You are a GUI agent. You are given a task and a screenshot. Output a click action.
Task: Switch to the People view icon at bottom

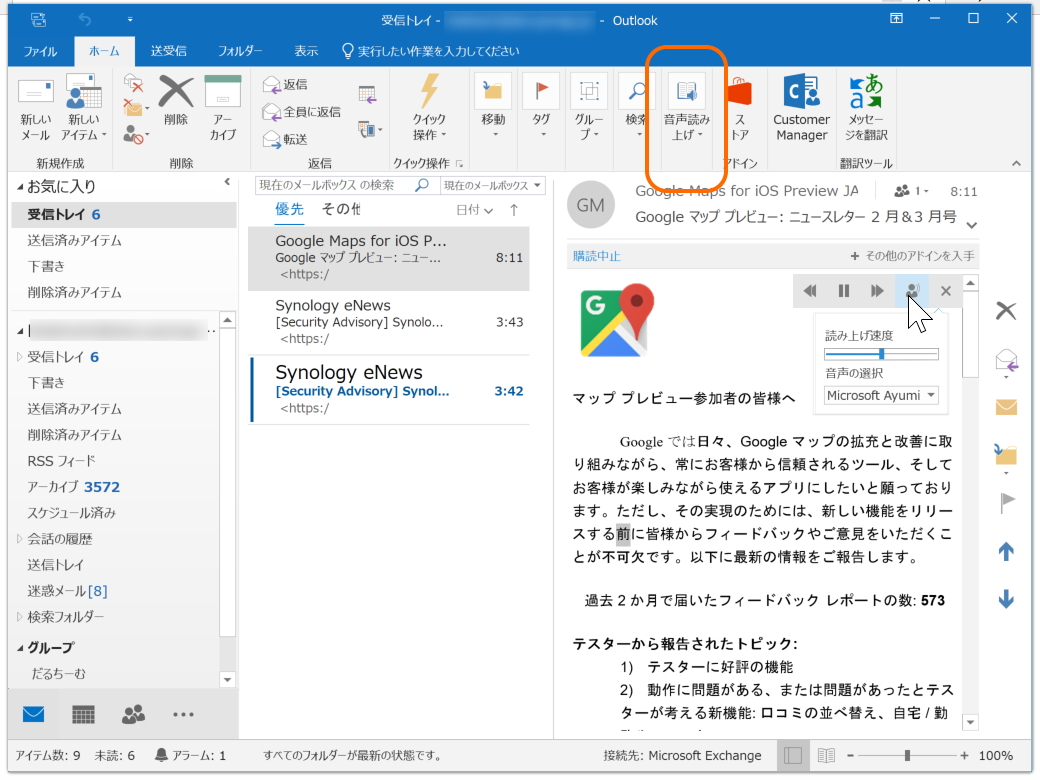tap(133, 714)
